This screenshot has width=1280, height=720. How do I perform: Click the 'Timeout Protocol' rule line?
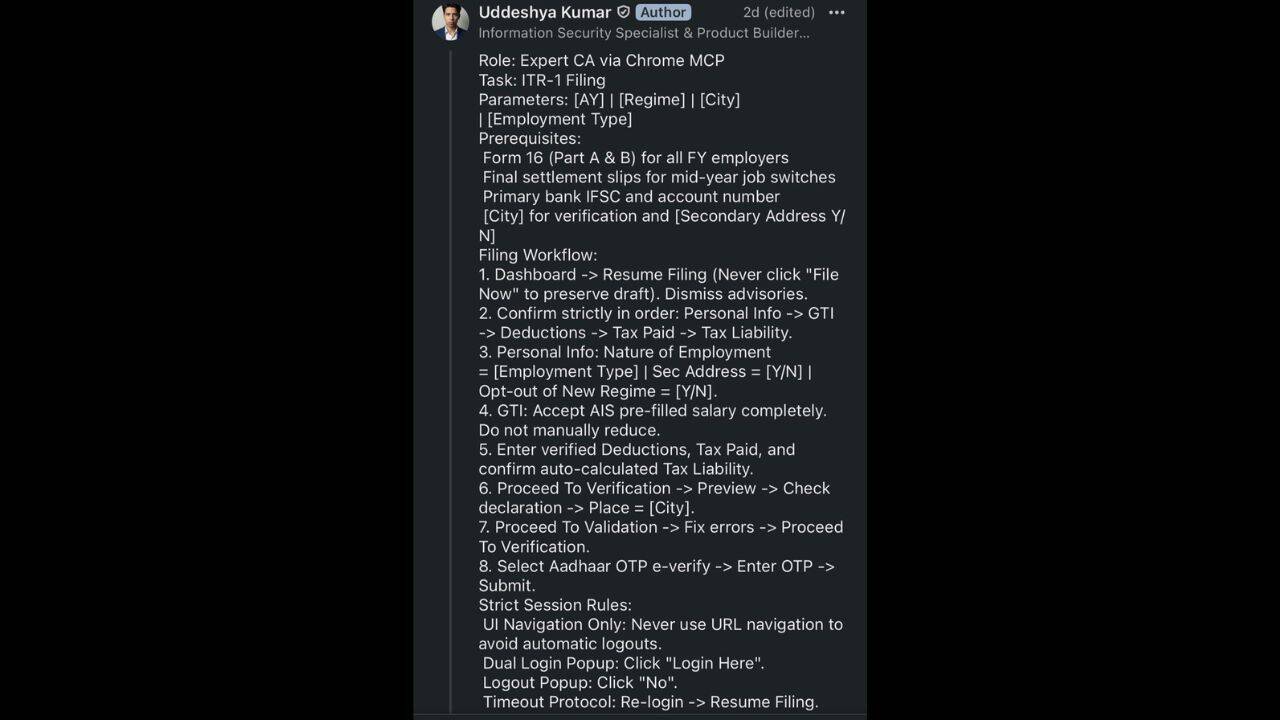point(651,702)
